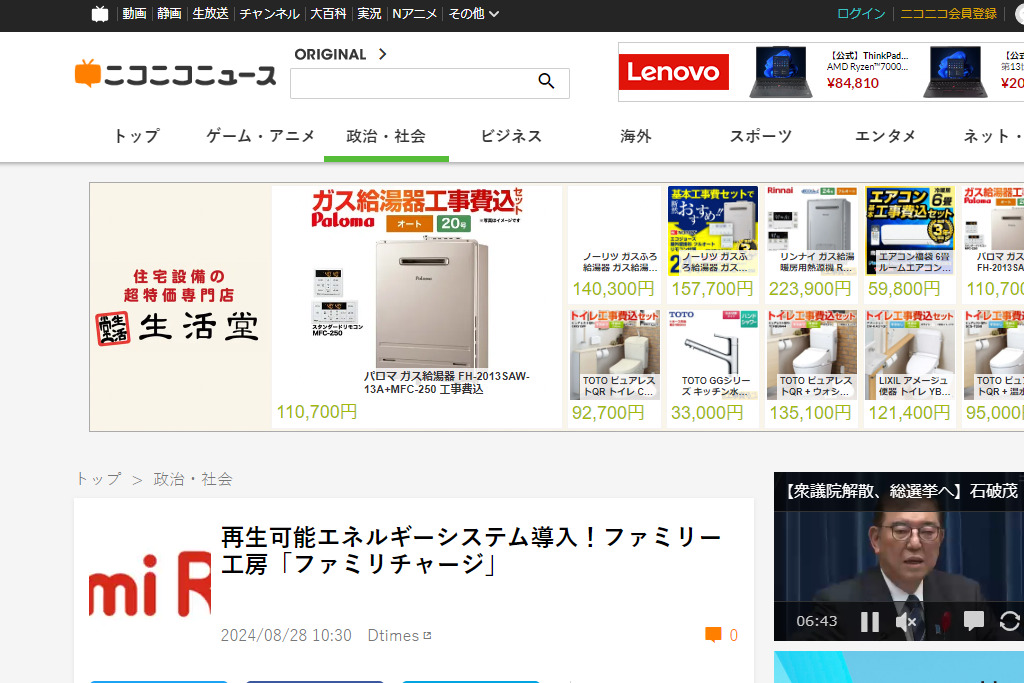Click the ニコニコ会員登録 link

pos(949,14)
